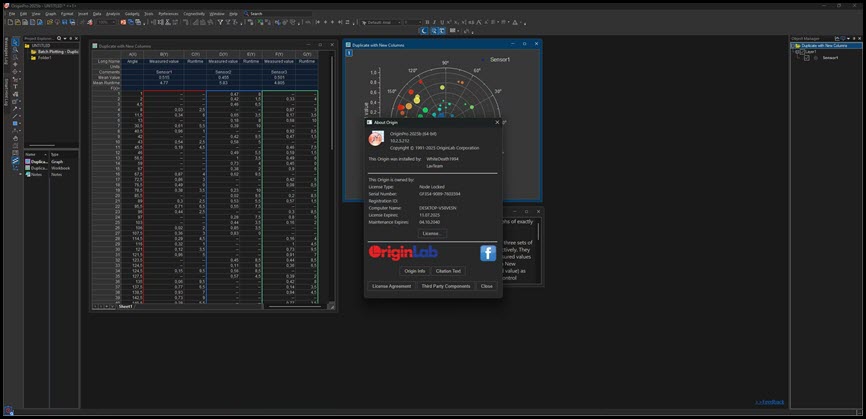Screen dimensions: 866x419
Task: Open the Gadgets menu
Action: click(x=132, y=13)
